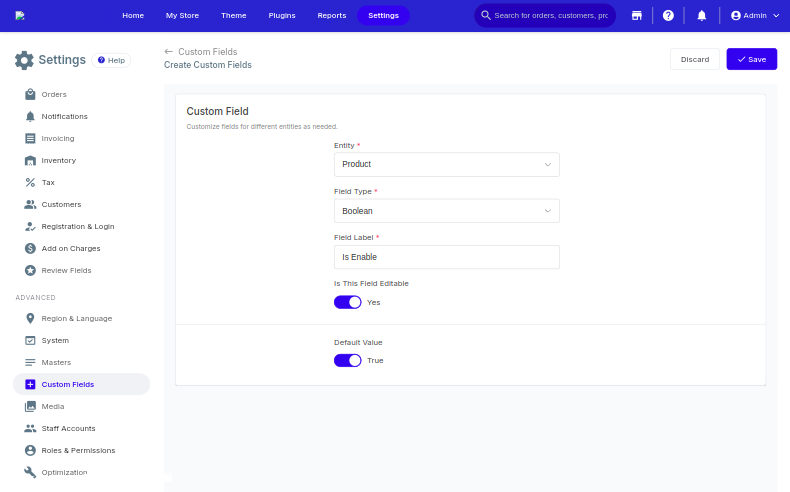Click the Staff Accounts group icon
Image resolution: width=790 pixels, height=492 pixels.
(30, 429)
